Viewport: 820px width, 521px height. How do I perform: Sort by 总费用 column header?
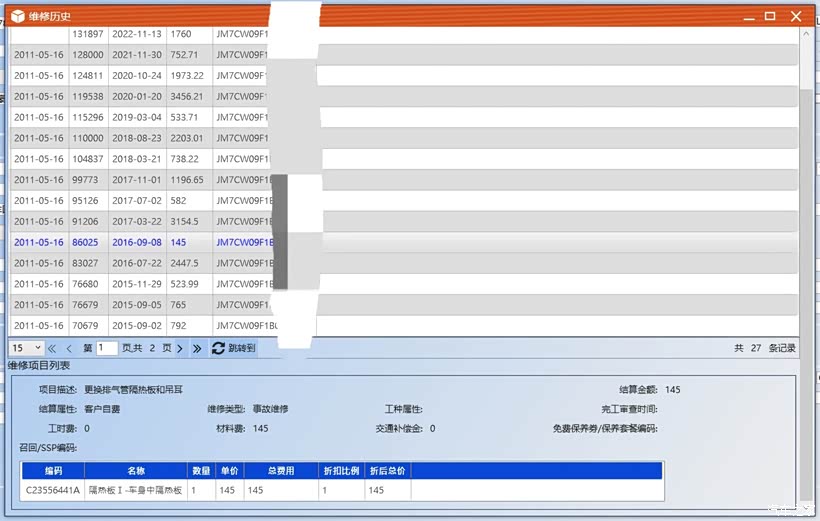point(281,470)
